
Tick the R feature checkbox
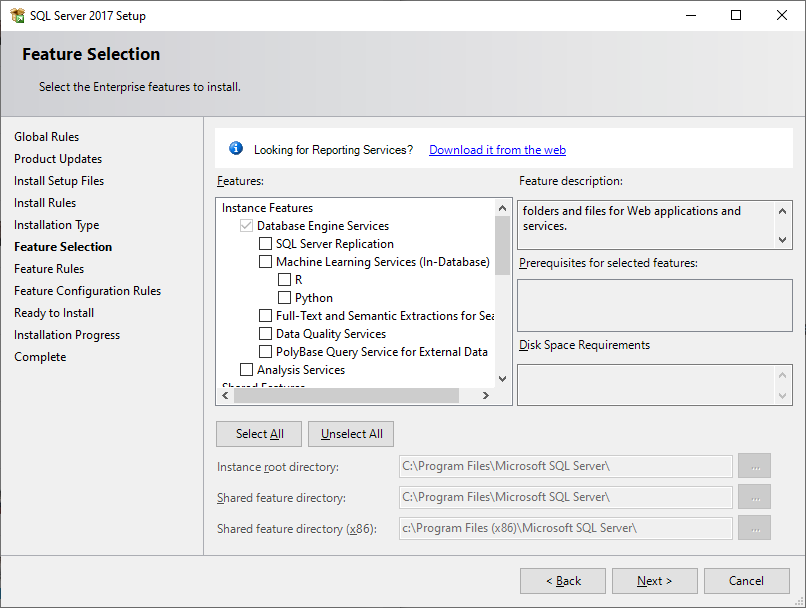pyautogui.click(x=284, y=280)
